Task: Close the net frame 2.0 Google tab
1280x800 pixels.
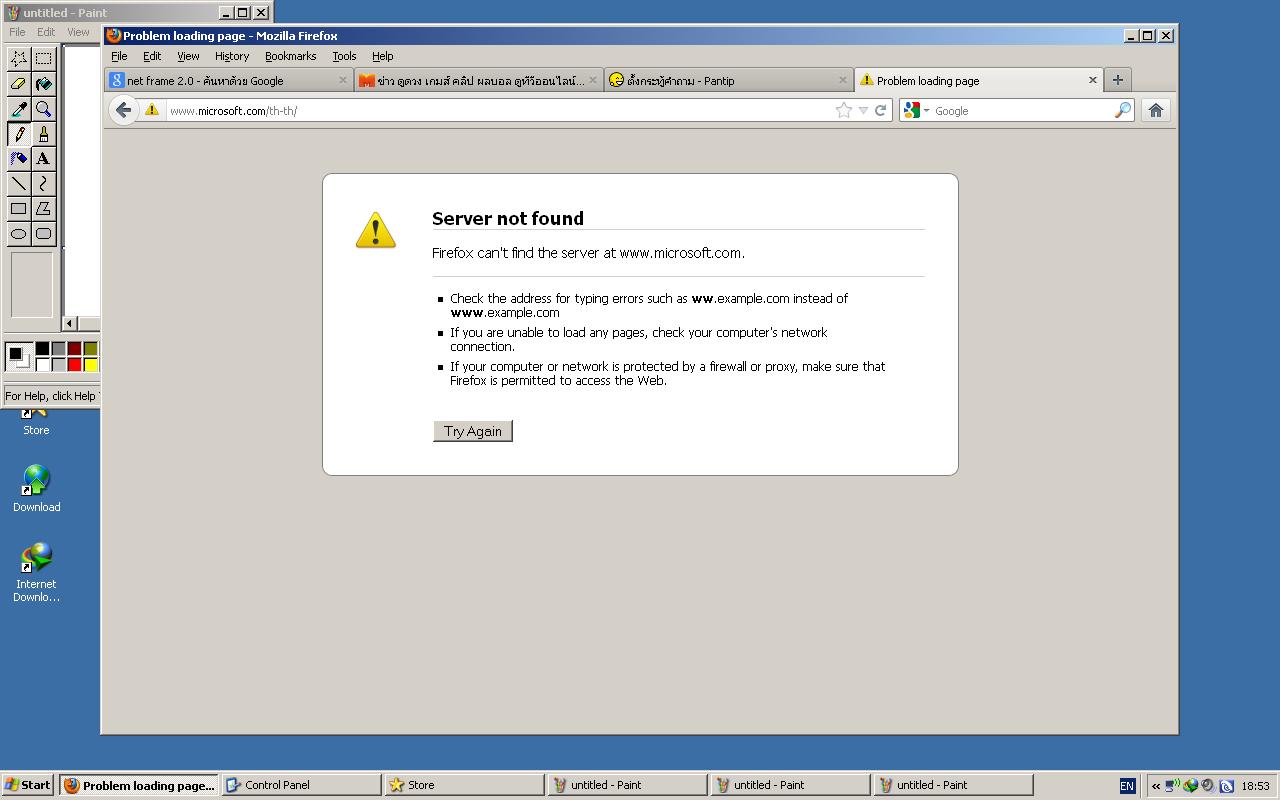Action: [x=342, y=80]
